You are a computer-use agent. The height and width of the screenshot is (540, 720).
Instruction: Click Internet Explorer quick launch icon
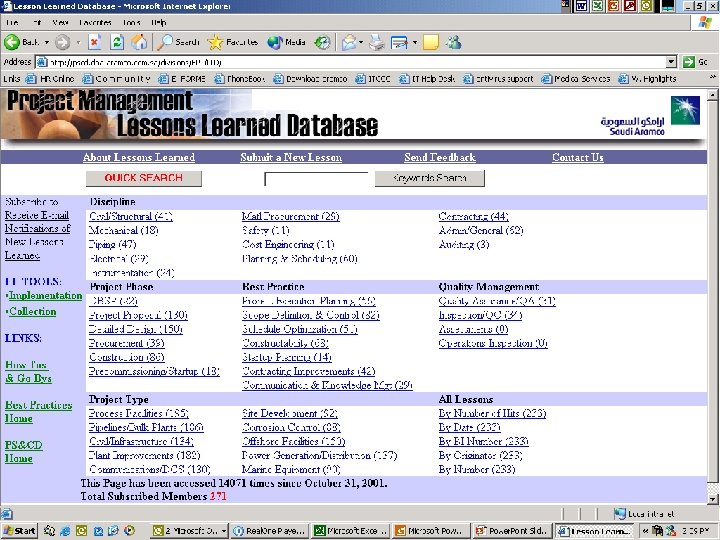click(x=65, y=531)
